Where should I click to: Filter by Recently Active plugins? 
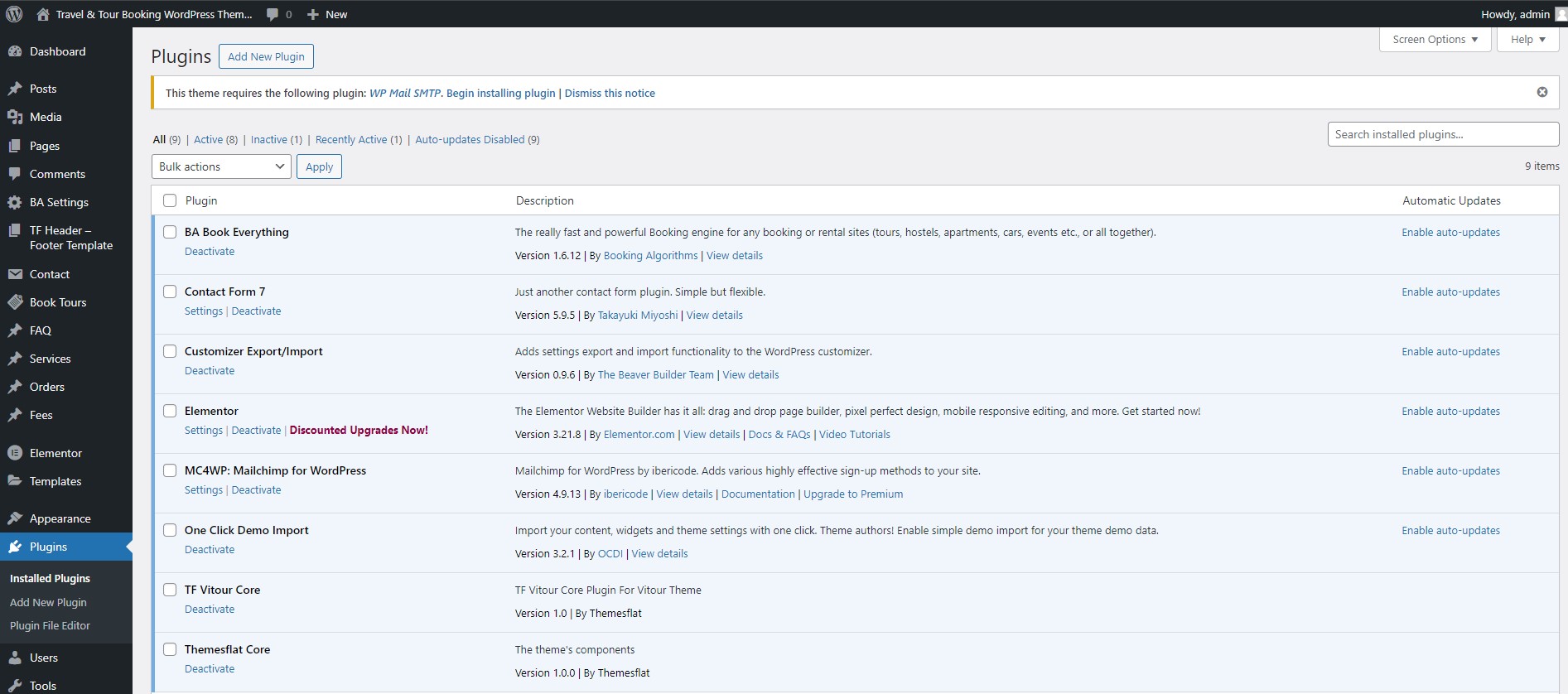[x=359, y=139]
